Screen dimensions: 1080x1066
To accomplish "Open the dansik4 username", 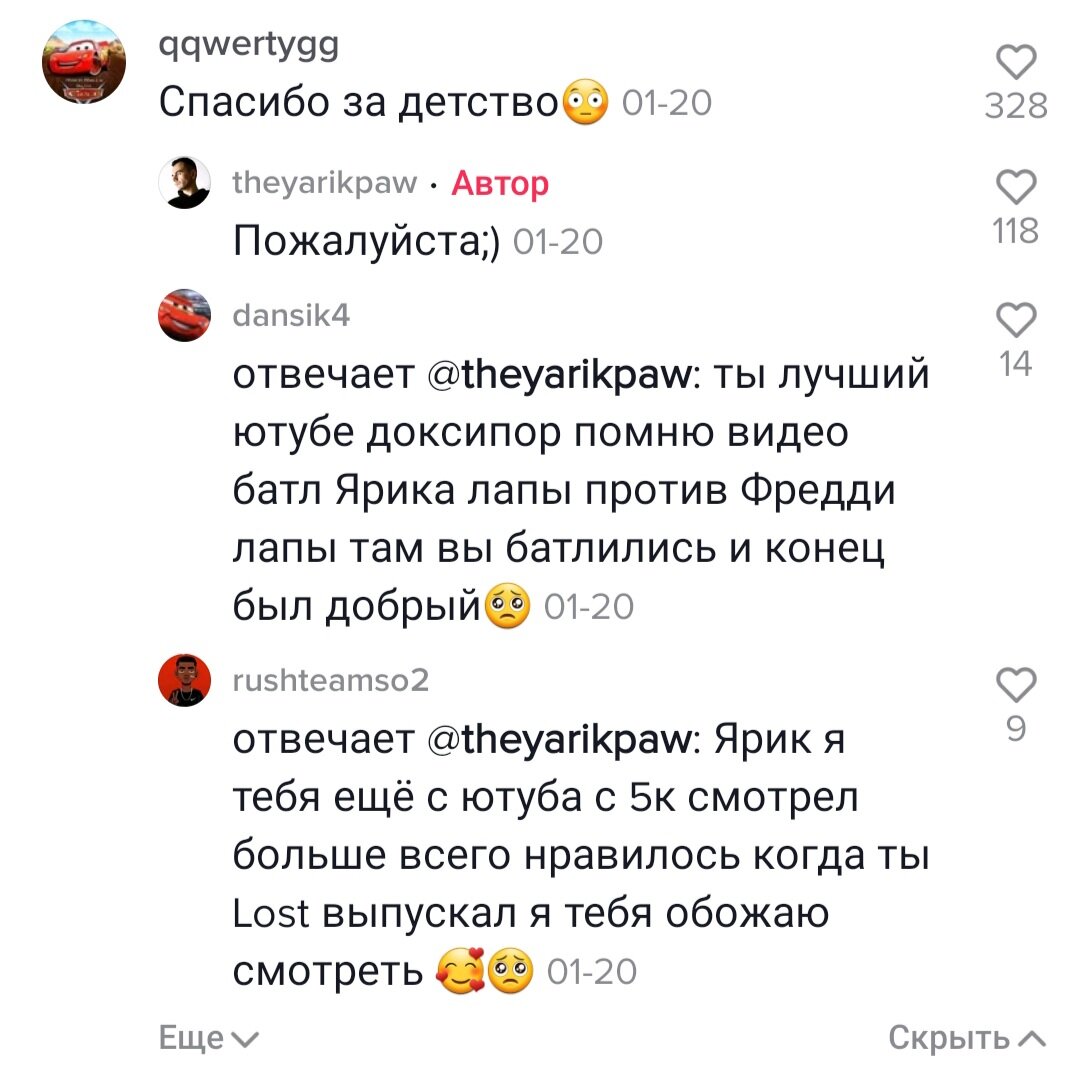I will [x=291, y=315].
